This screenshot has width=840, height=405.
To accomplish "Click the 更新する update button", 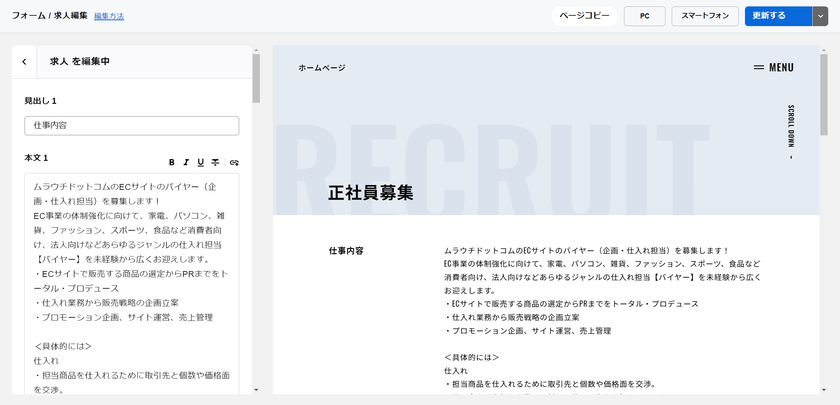I will tap(777, 16).
